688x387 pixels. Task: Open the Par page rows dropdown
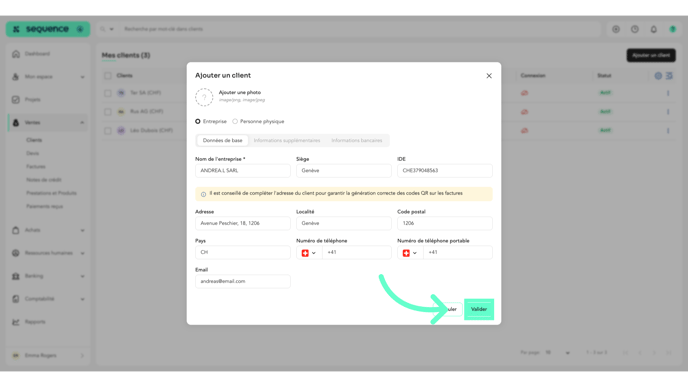[558, 353]
